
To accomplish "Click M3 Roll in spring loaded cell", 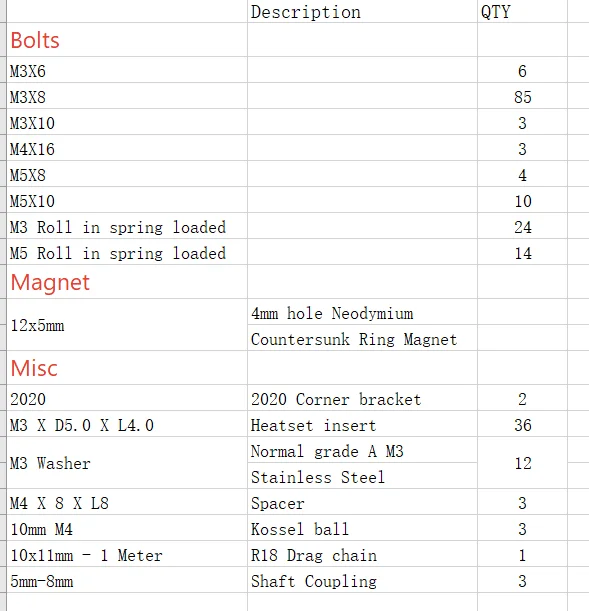I will [x=127, y=226].
